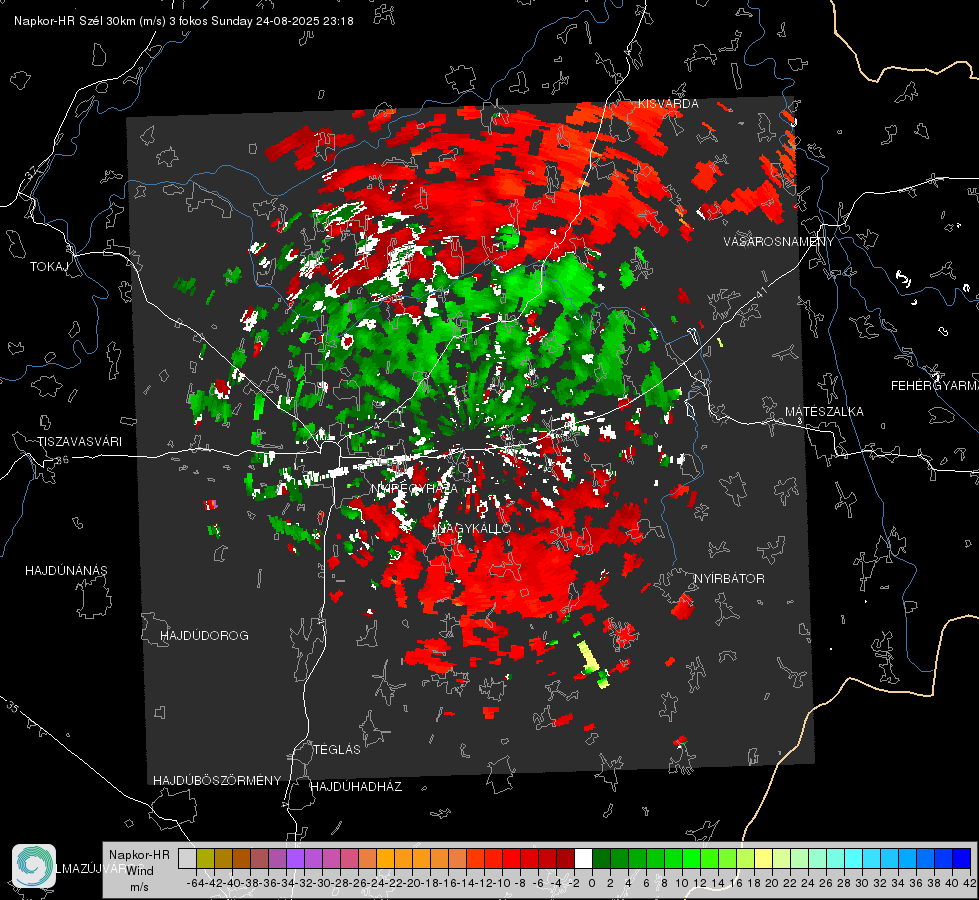This screenshot has width=979, height=900.
Task: Click the FEHÉRGYARMAT label at the right edge
Action: tap(935, 386)
